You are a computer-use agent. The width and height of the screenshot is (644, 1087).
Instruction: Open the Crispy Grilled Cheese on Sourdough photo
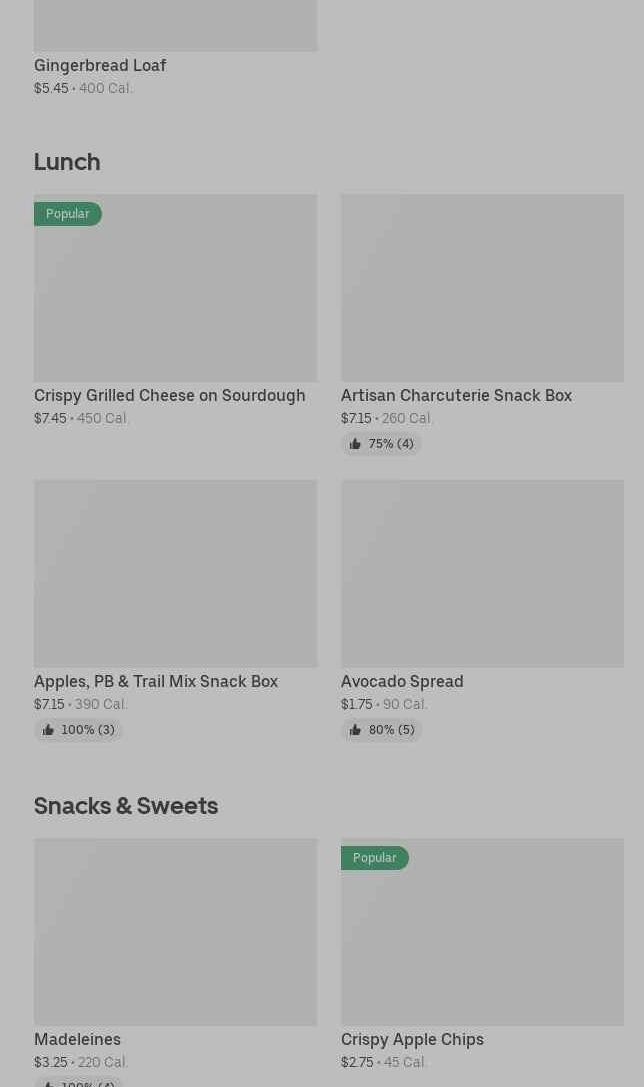click(x=175, y=288)
